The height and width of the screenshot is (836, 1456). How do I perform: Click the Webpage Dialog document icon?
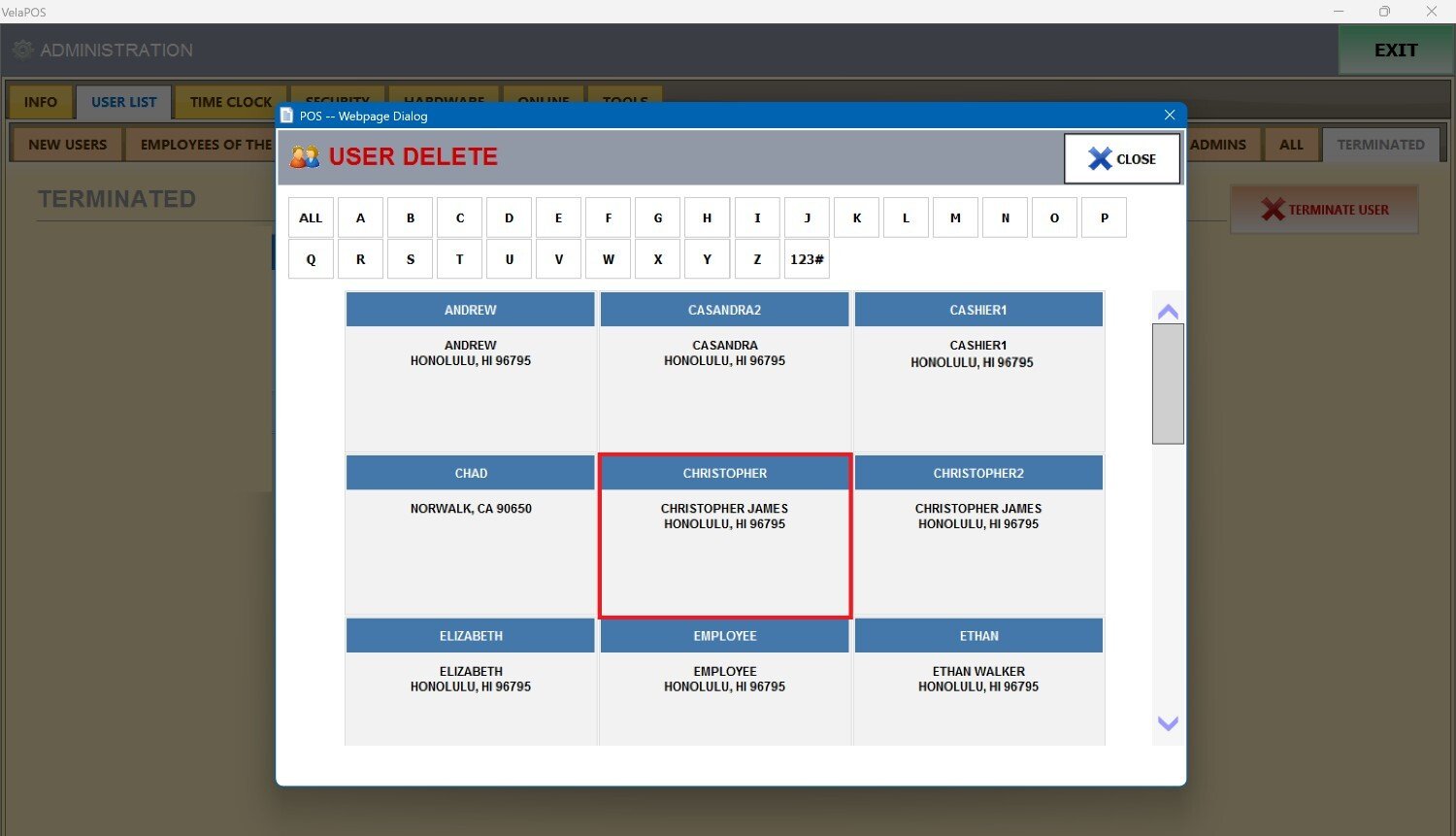pos(287,116)
